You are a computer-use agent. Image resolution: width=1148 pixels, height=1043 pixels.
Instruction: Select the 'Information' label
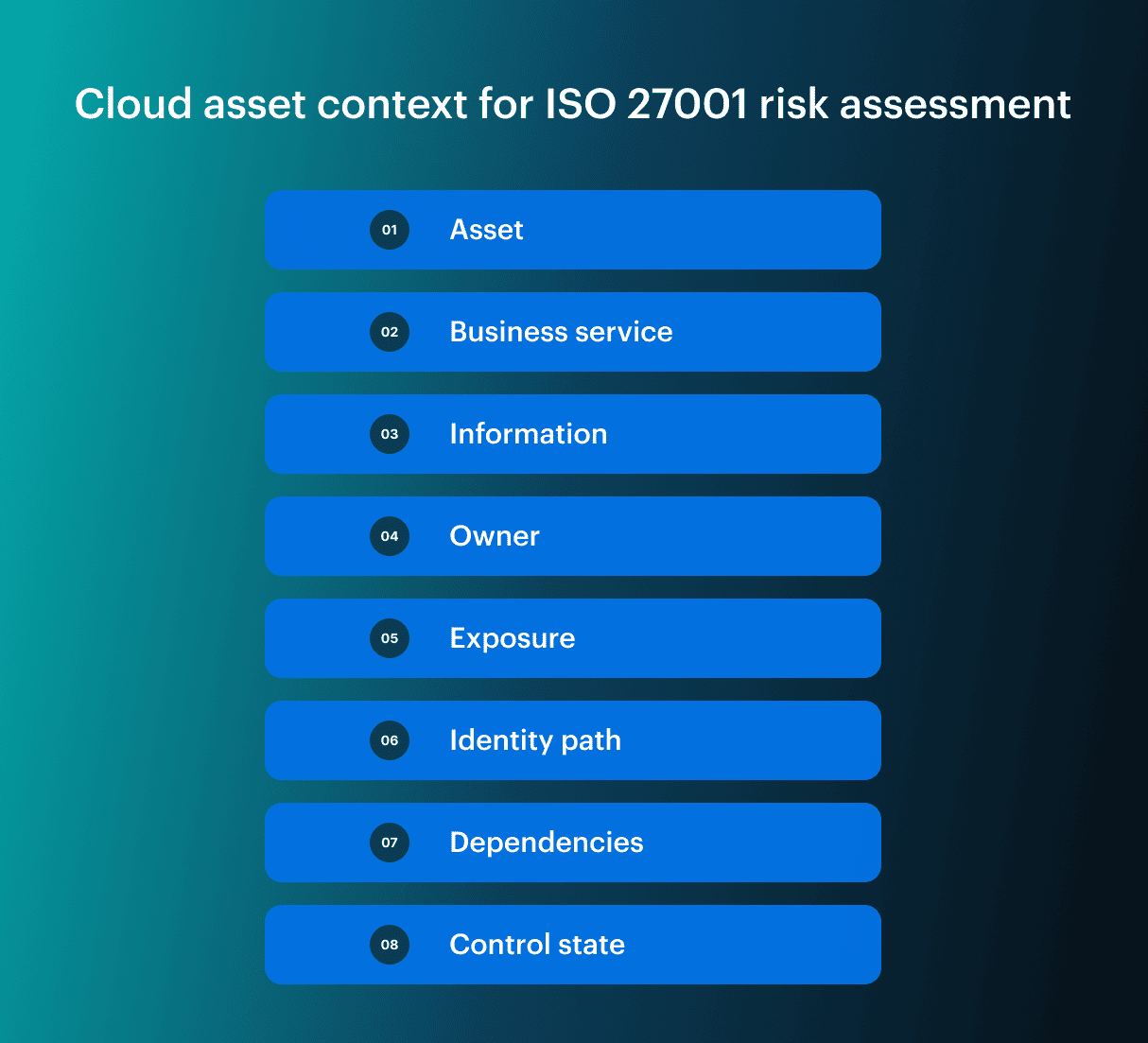(529, 434)
